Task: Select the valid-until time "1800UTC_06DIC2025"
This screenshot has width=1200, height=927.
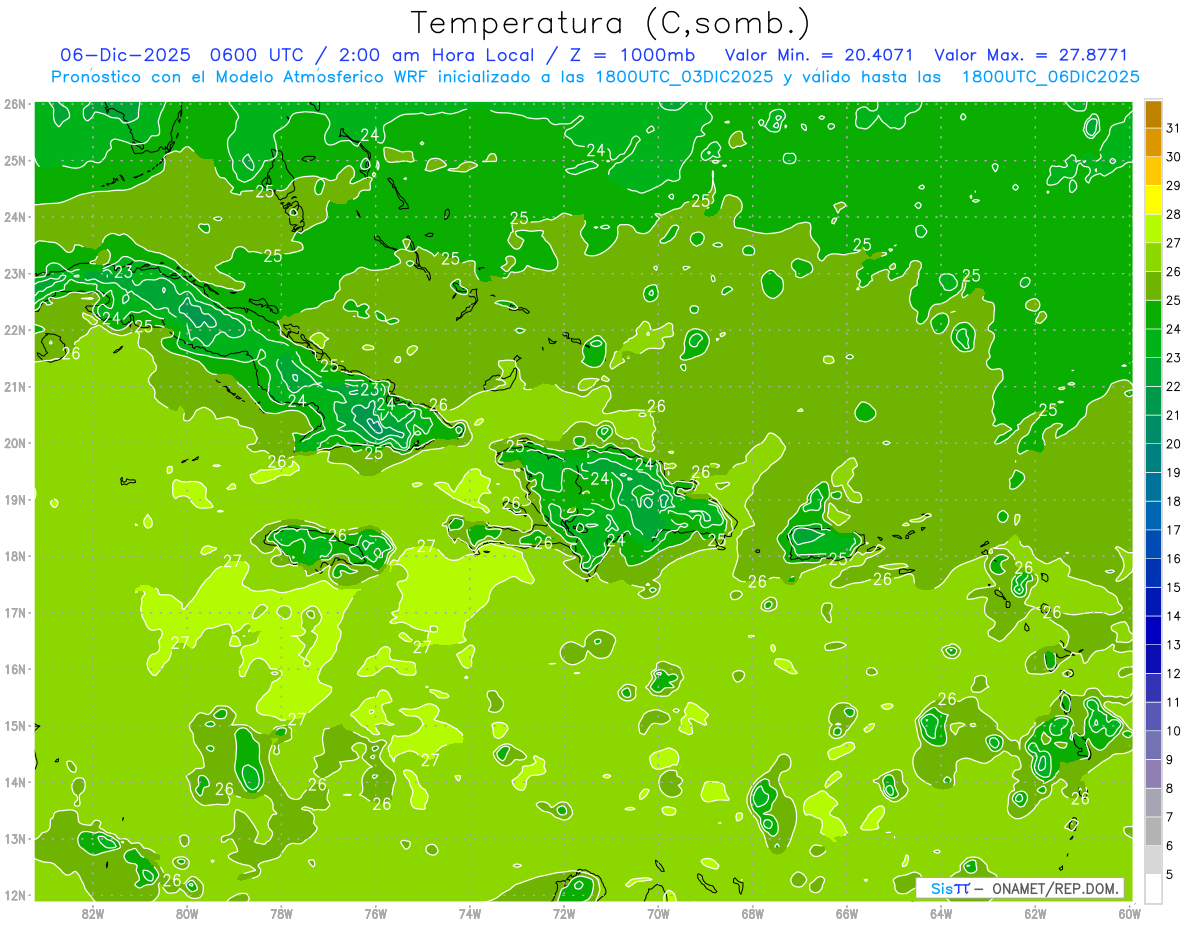Action: (x=1050, y=76)
